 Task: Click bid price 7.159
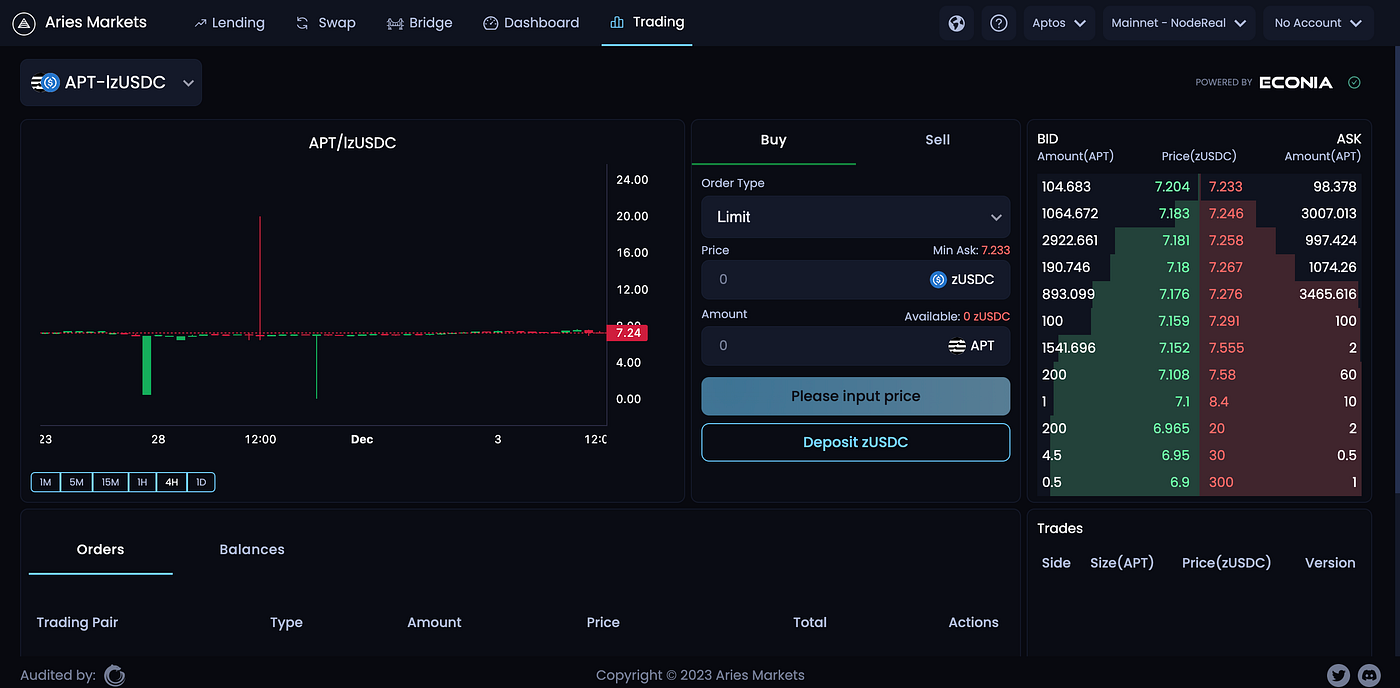(1174, 321)
